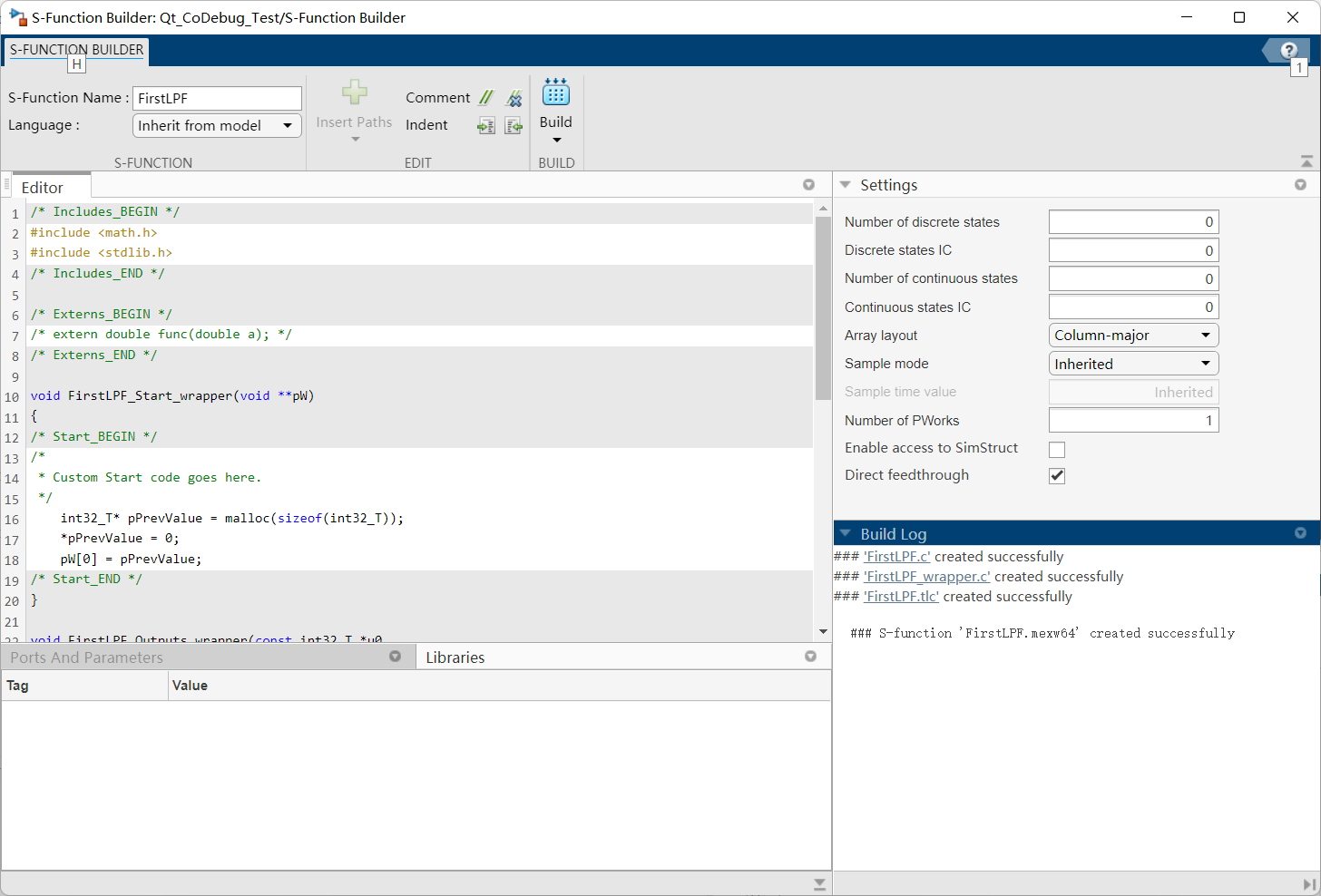Viewport: 1321px width, 896px height.
Task: Open the Sample mode Inherited dropdown
Action: [1133, 364]
